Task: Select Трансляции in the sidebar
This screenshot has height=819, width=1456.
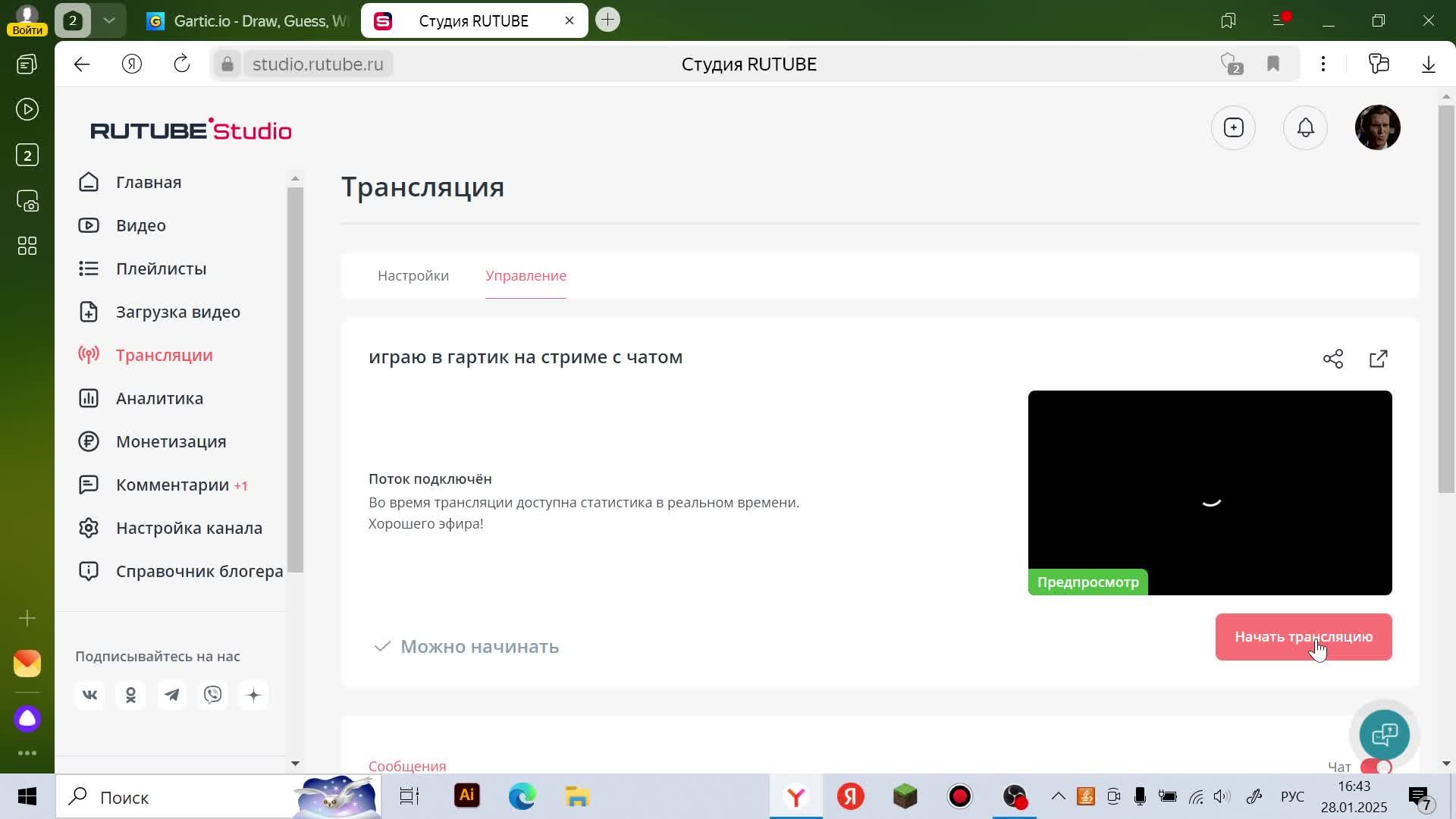Action: click(146, 355)
